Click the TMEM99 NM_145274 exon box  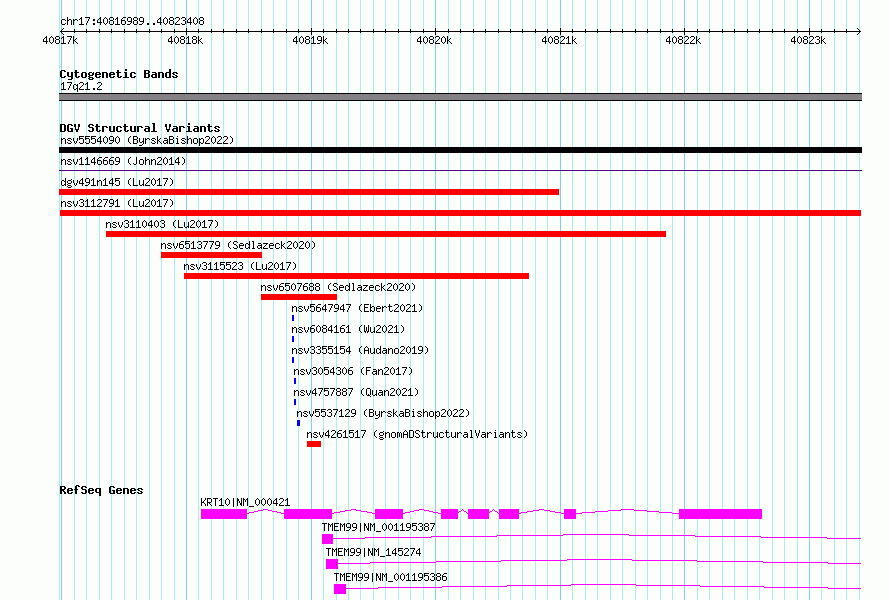(x=332, y=564)
